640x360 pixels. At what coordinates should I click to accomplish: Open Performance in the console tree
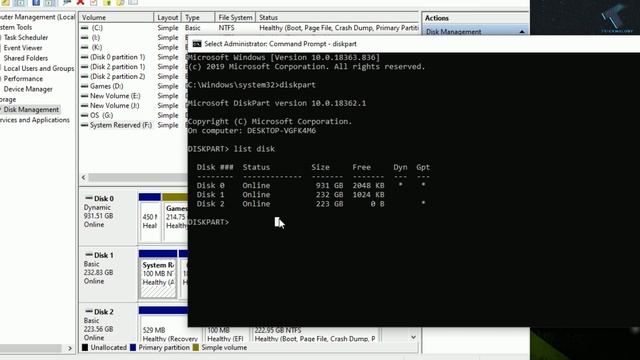(23, 78)
